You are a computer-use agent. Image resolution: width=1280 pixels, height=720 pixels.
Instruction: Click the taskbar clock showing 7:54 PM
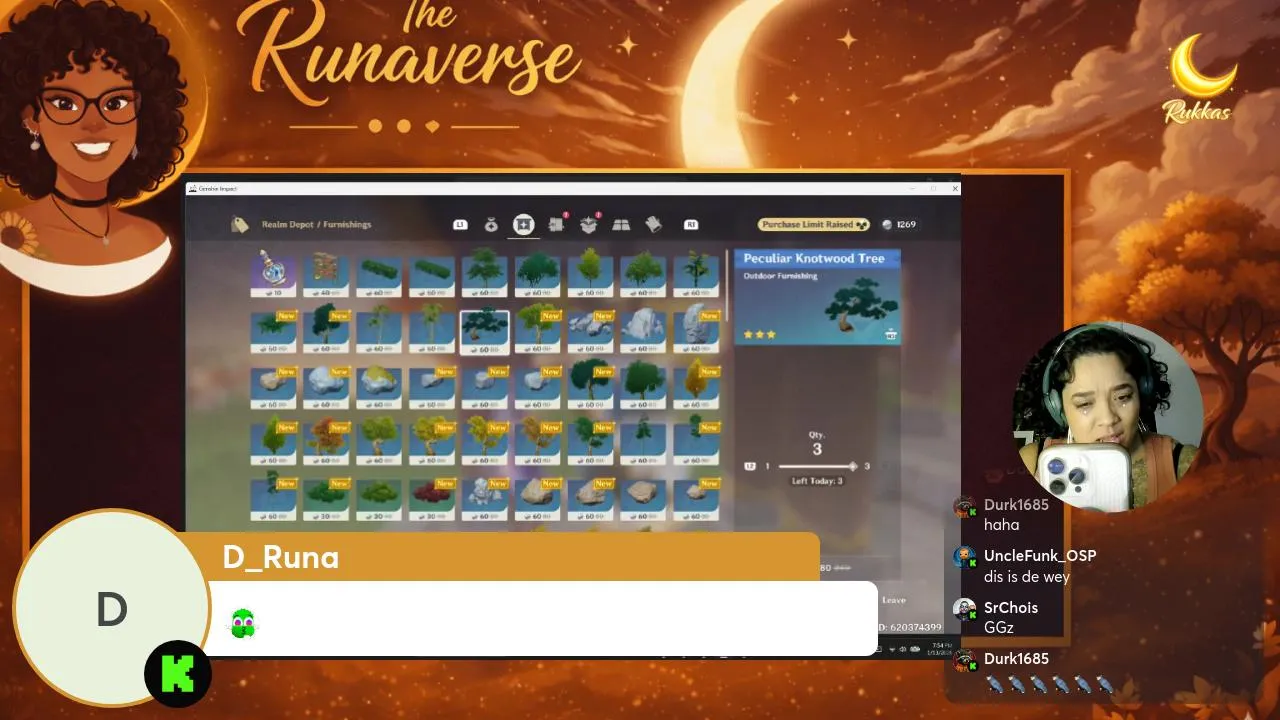(941, 648)
